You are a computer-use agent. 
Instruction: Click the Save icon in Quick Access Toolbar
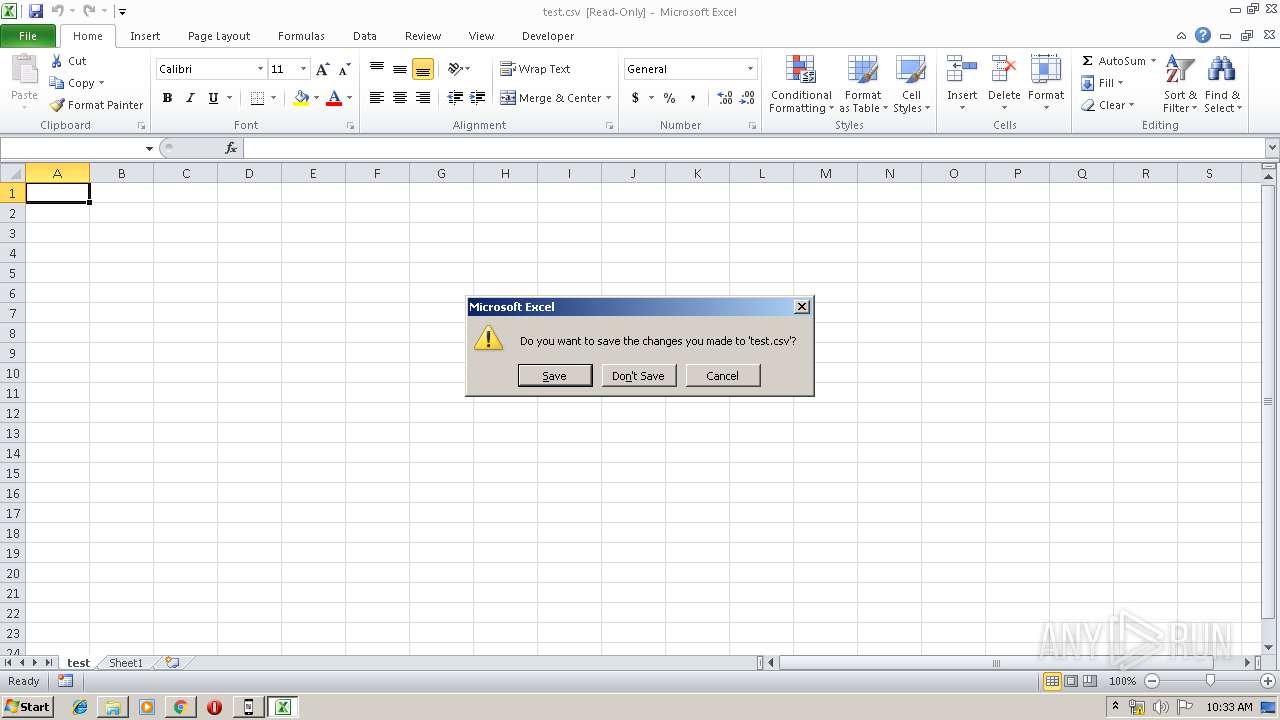(x=36, y=11)
